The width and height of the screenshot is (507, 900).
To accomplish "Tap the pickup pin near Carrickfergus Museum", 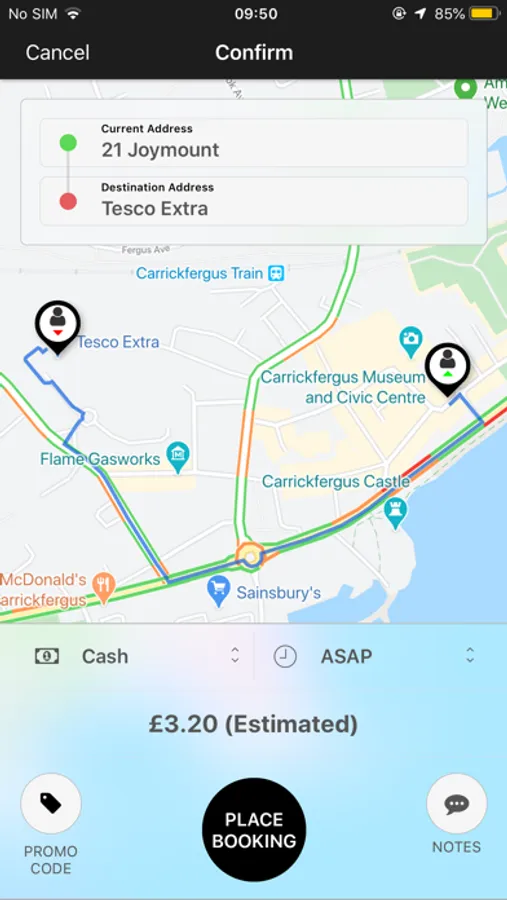I will (447, 369).
